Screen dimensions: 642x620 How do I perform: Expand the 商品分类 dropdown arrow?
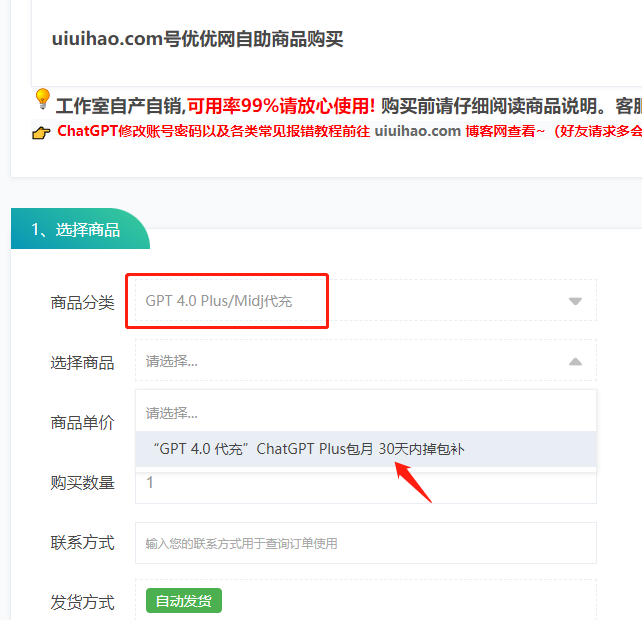coord(575,301)
